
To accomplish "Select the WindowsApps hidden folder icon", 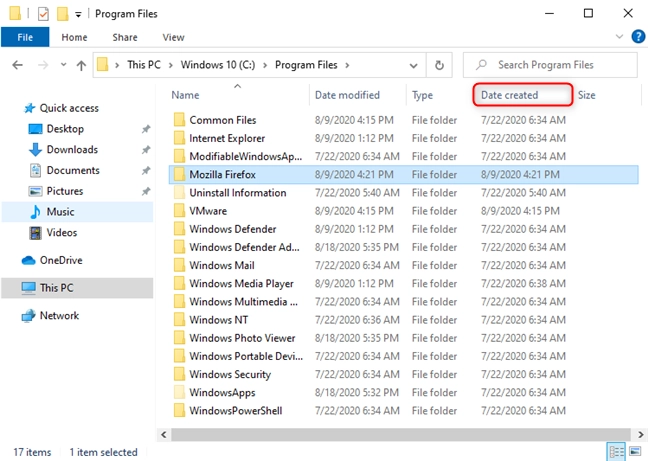I will [x=179, y=392].
